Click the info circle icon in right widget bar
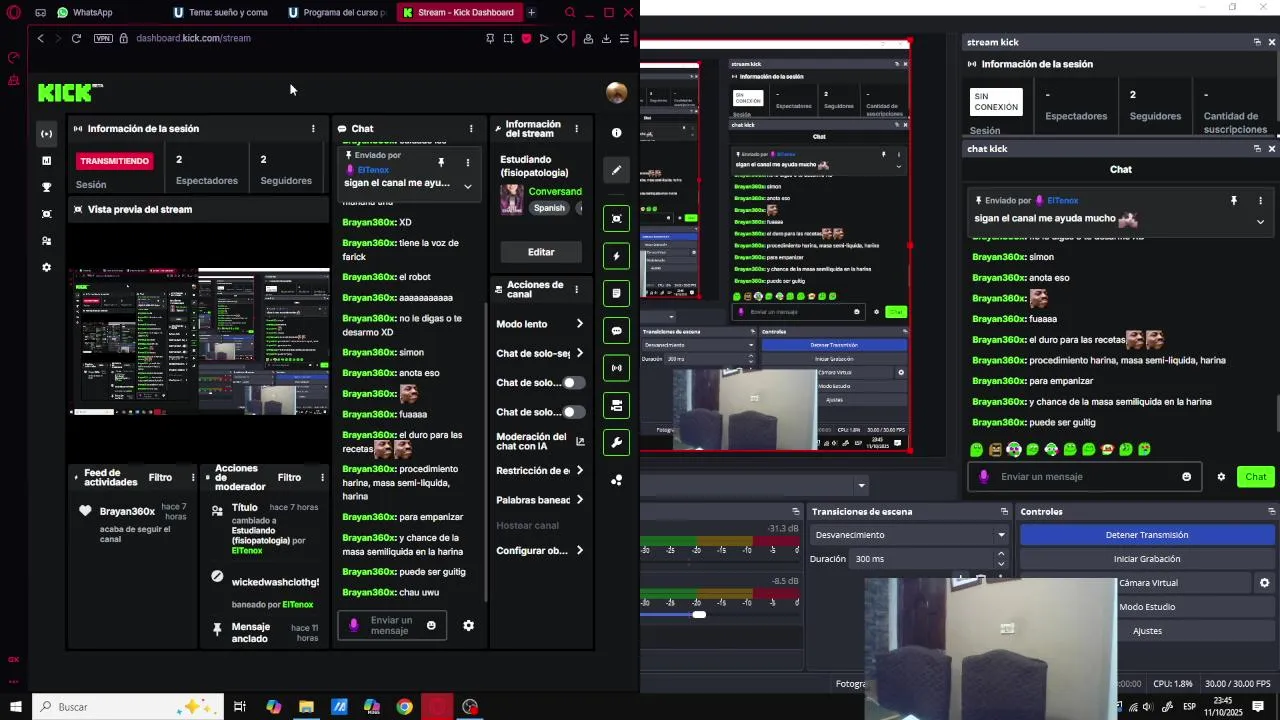Screen dimensions: 1280x720 click(x=616, y=133)
